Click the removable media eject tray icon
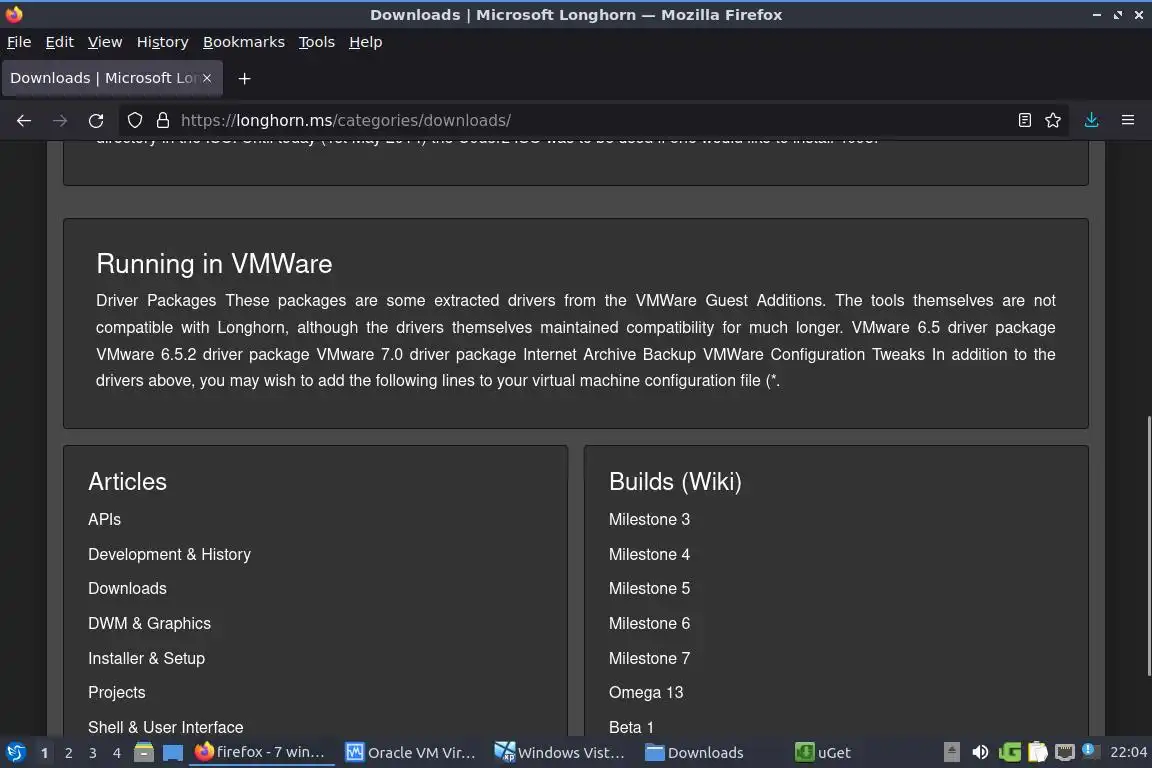The width and height of the screenshot is (1152, 768). pyautogui.click(x=951, y=752)
